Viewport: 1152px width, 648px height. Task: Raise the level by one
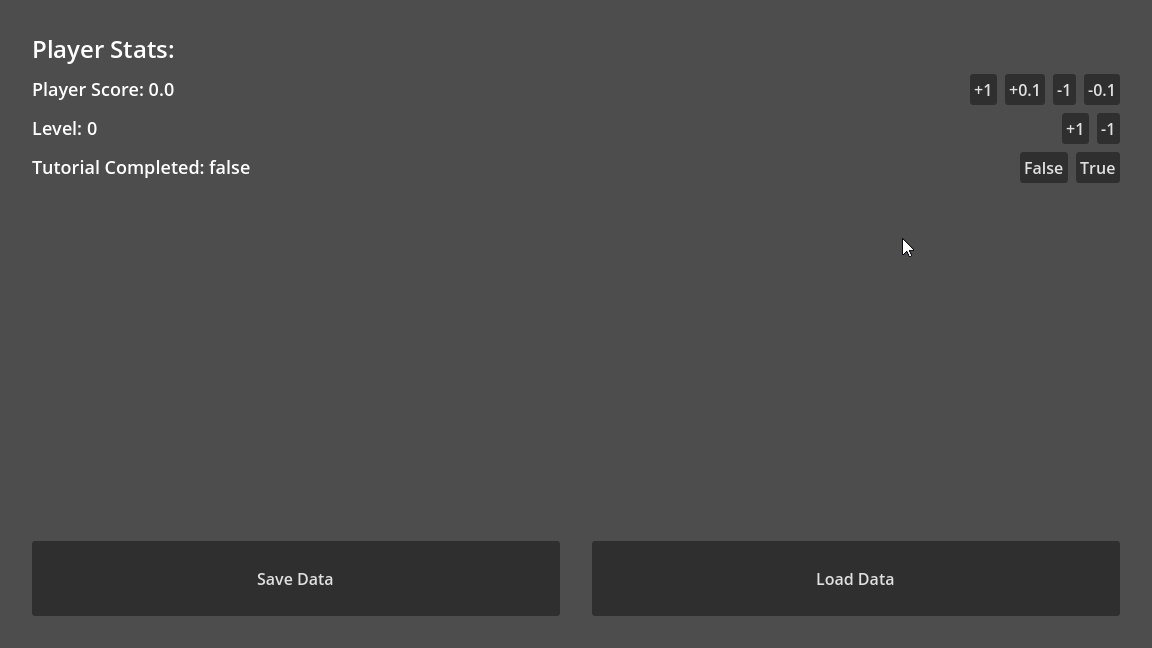point(1075,129)
